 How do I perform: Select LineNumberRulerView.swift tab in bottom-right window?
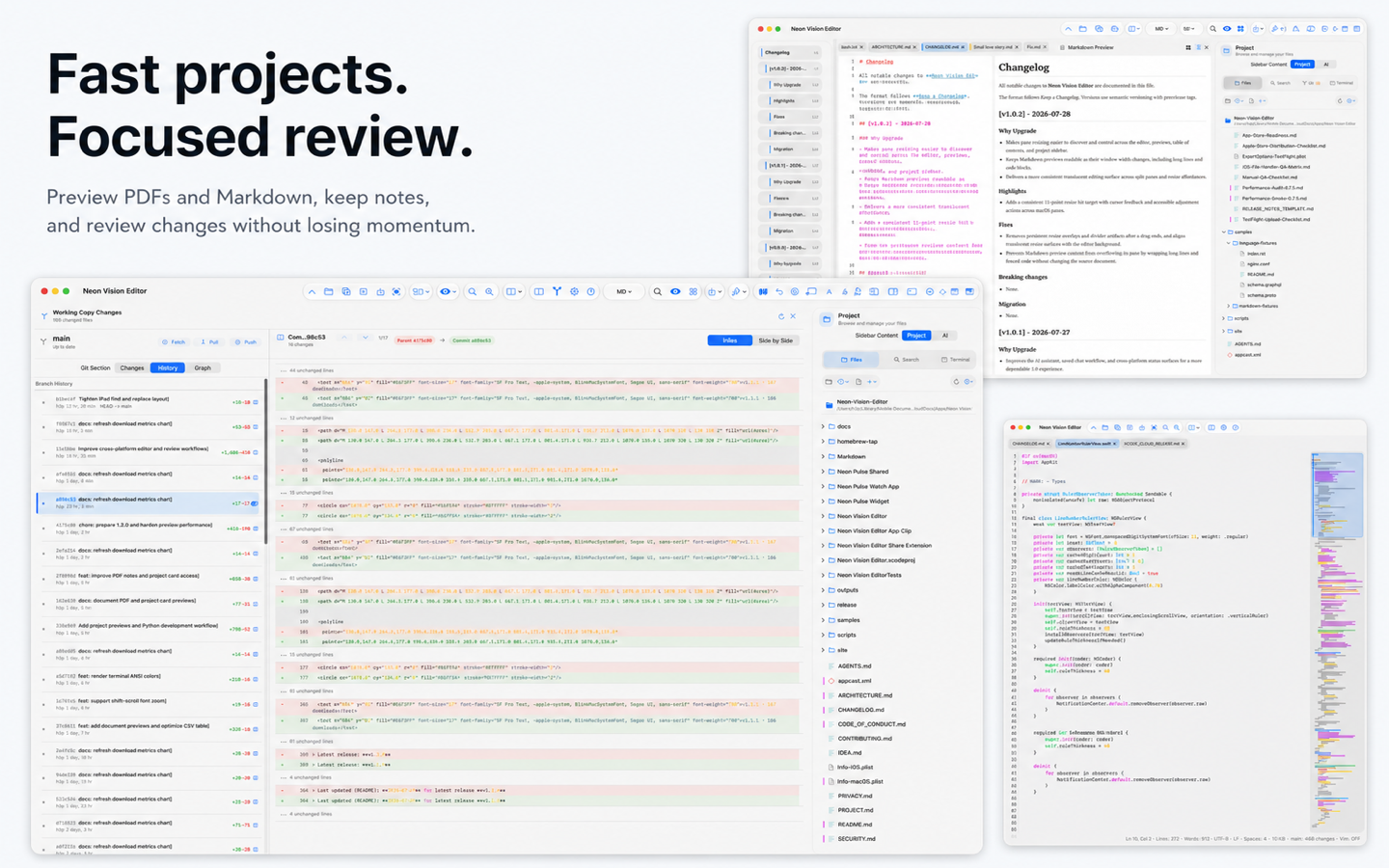click(x=1087, y=444)
